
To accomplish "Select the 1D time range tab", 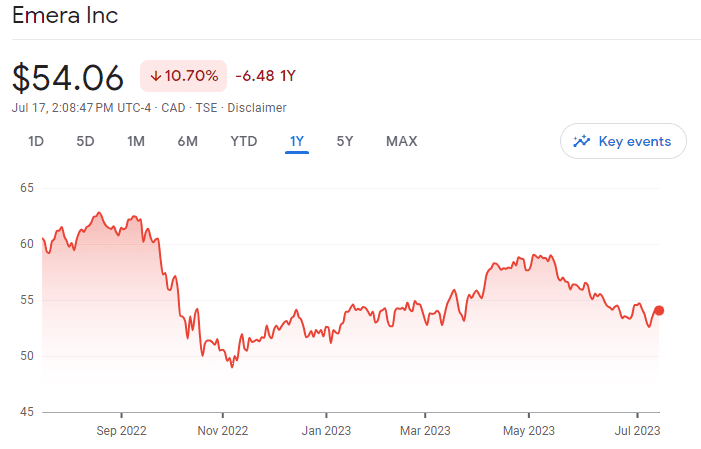I will tap(36, 141).
